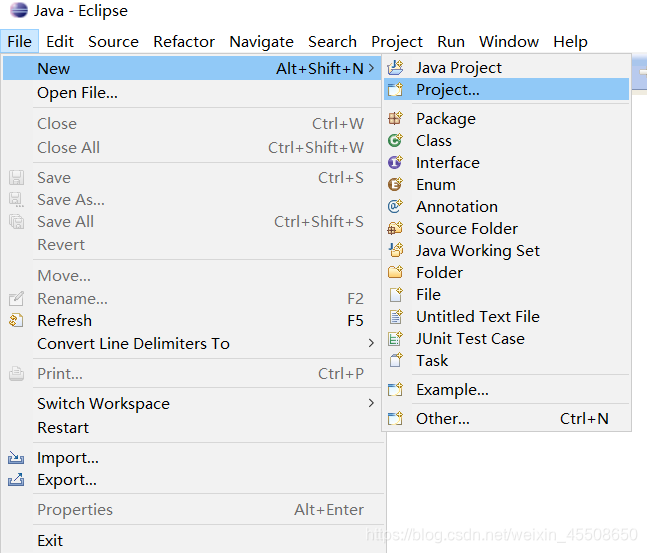Open the Navigate menu
This screenshot has height=553, width=647.
262,41
